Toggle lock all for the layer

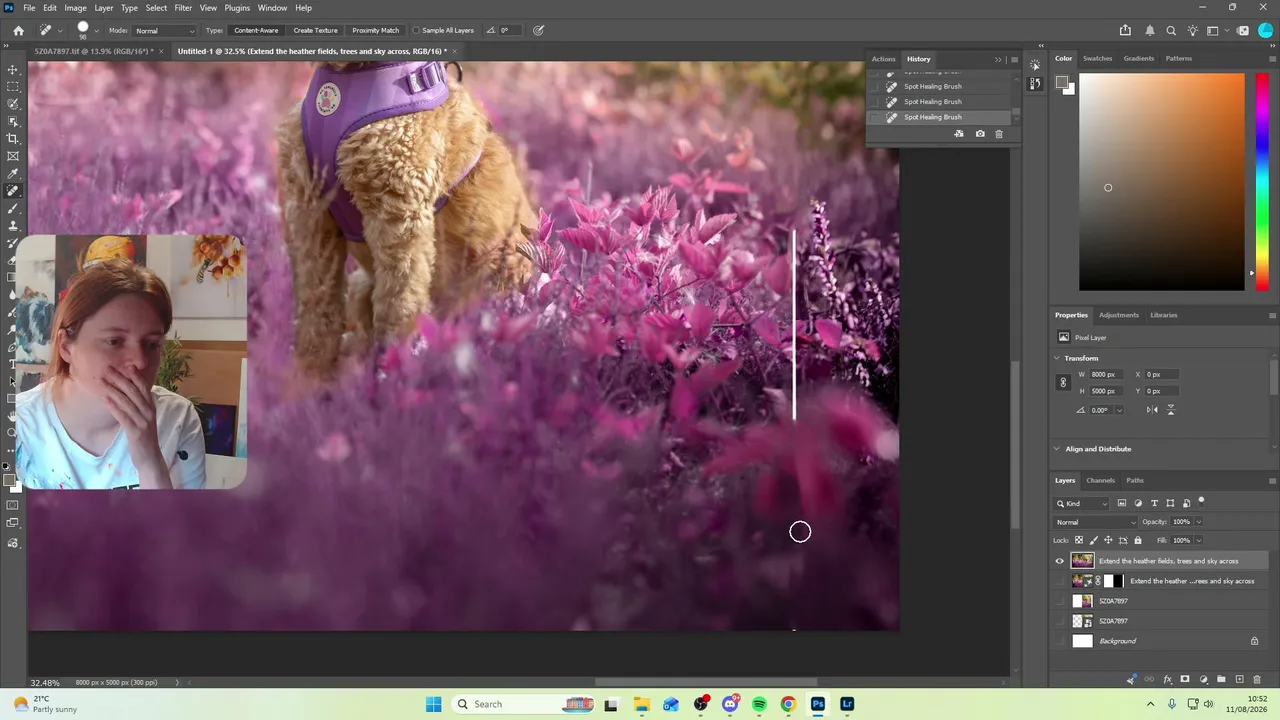pyautogui.click(x=1138, y=540)
